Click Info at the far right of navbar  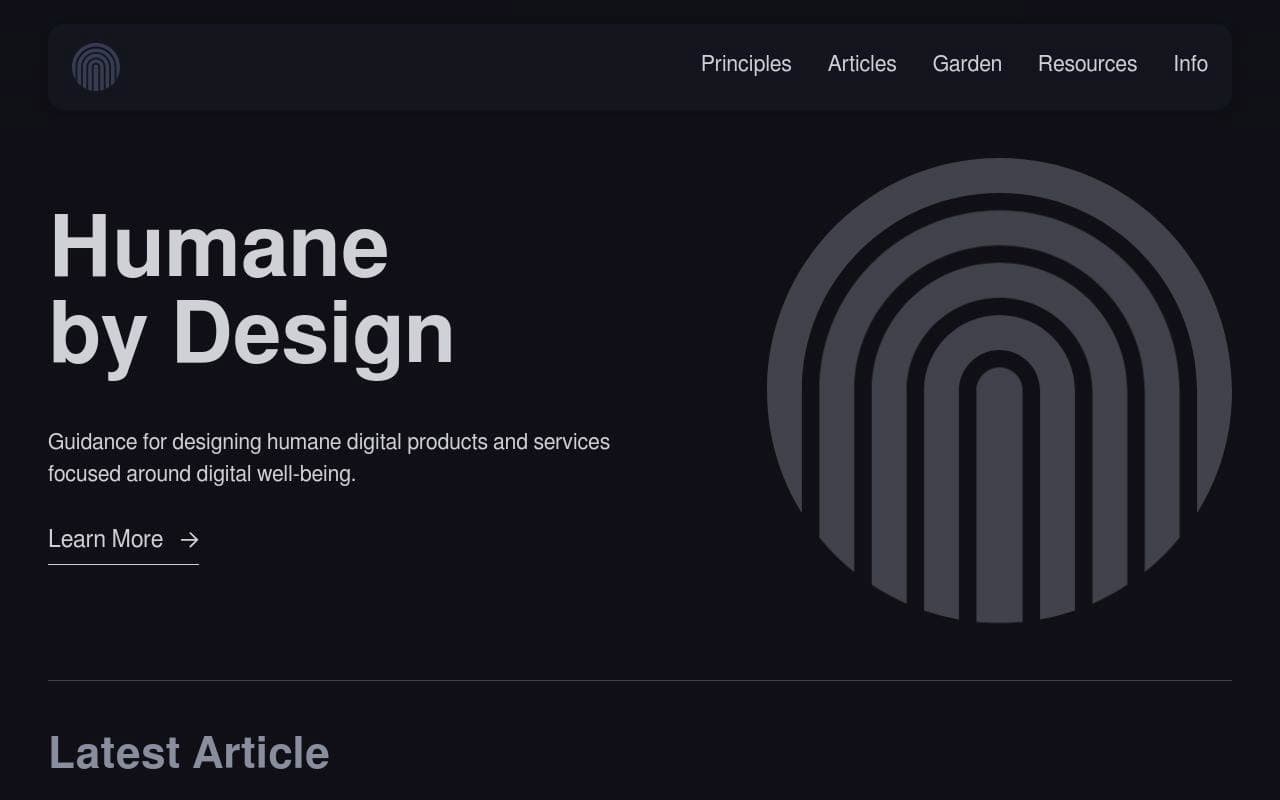[x=1190, y=63]
